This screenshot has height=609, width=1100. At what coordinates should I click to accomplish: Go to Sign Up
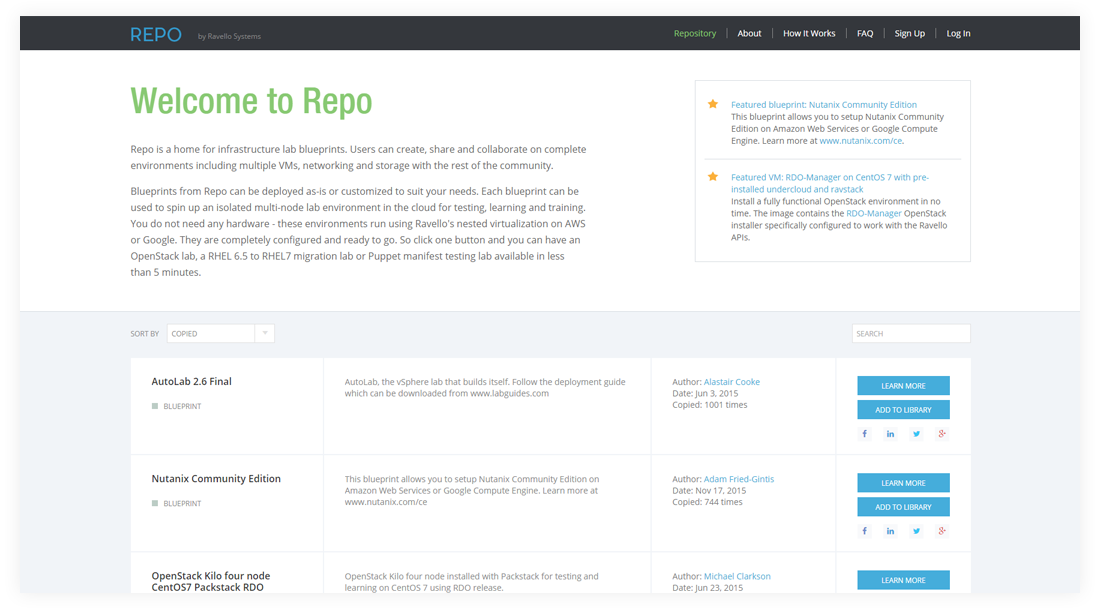tap(909, 33)
